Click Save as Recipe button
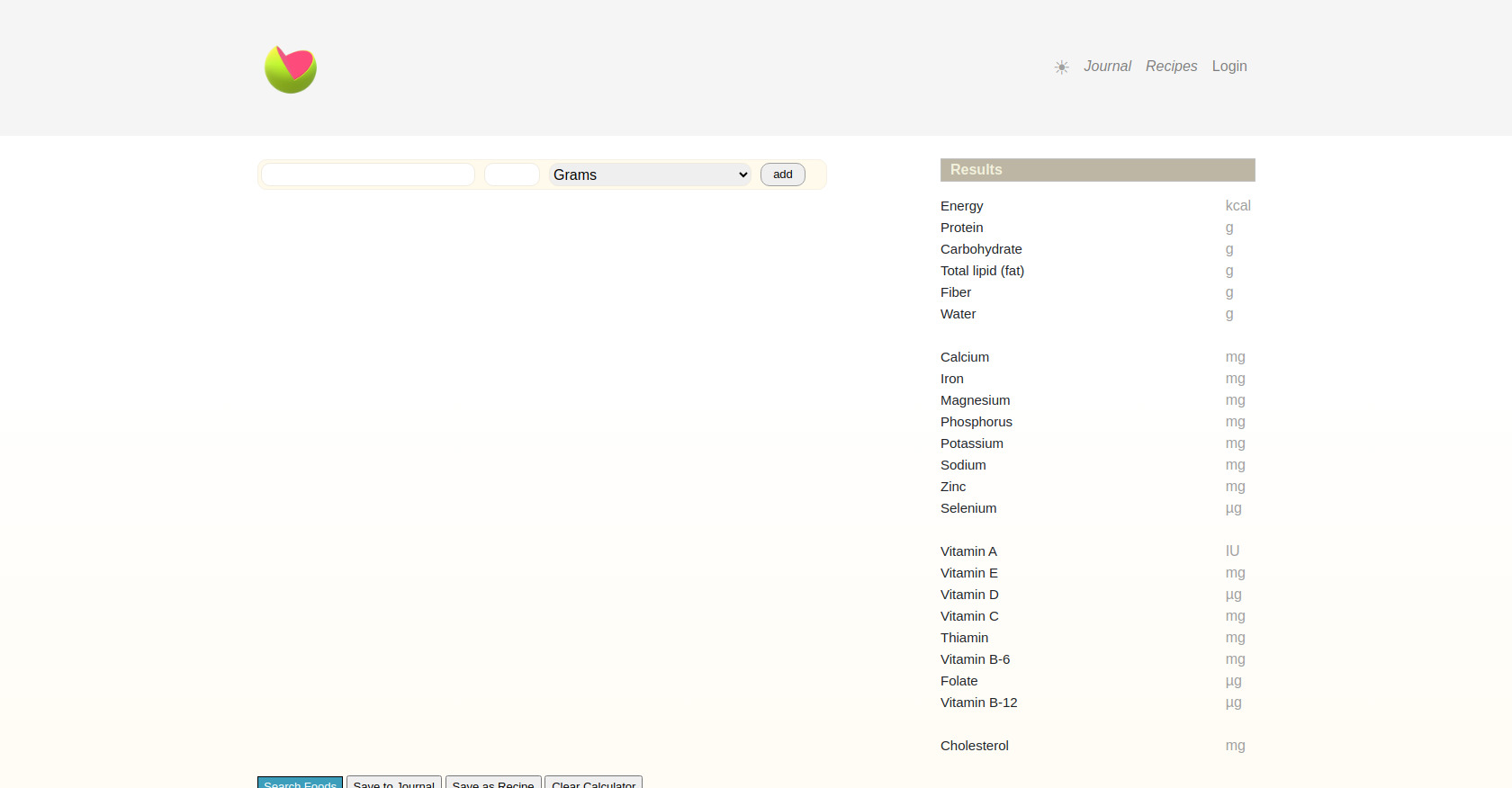Screen dimensions: 1512x788 click(x=493, y=783)
